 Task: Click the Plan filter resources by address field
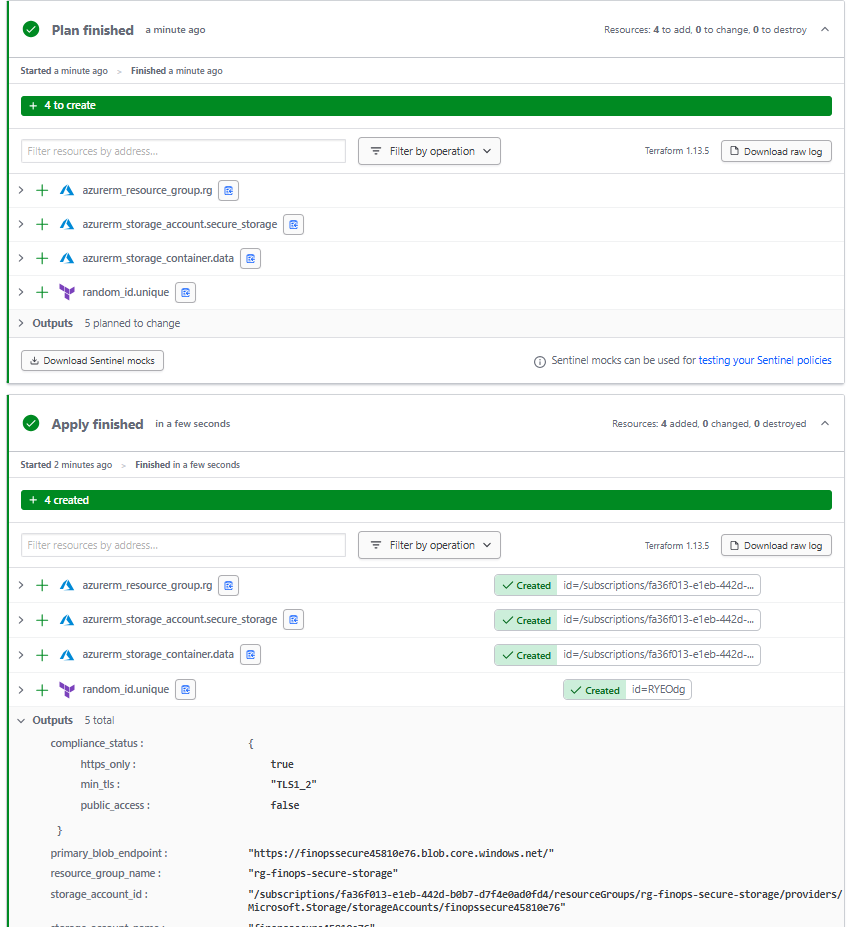pyautogui.click(x=183, y=151)
